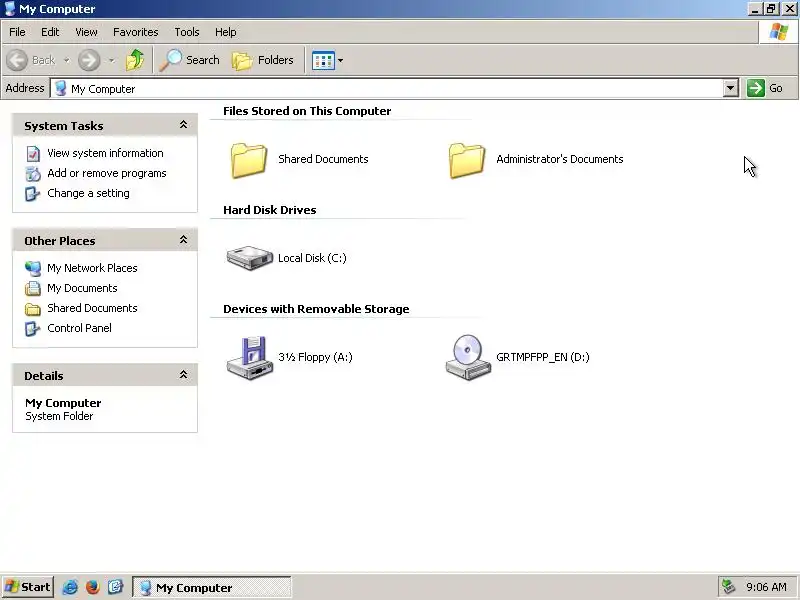
Task: Click the Add or remove programs icon
Action: click(x=33, y=174)
